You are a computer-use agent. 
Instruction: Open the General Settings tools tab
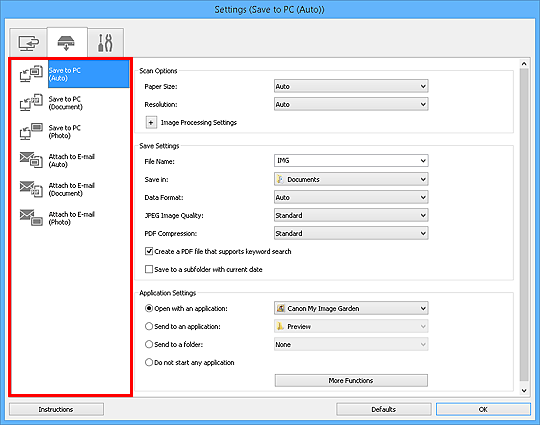(x=105, y=43)
